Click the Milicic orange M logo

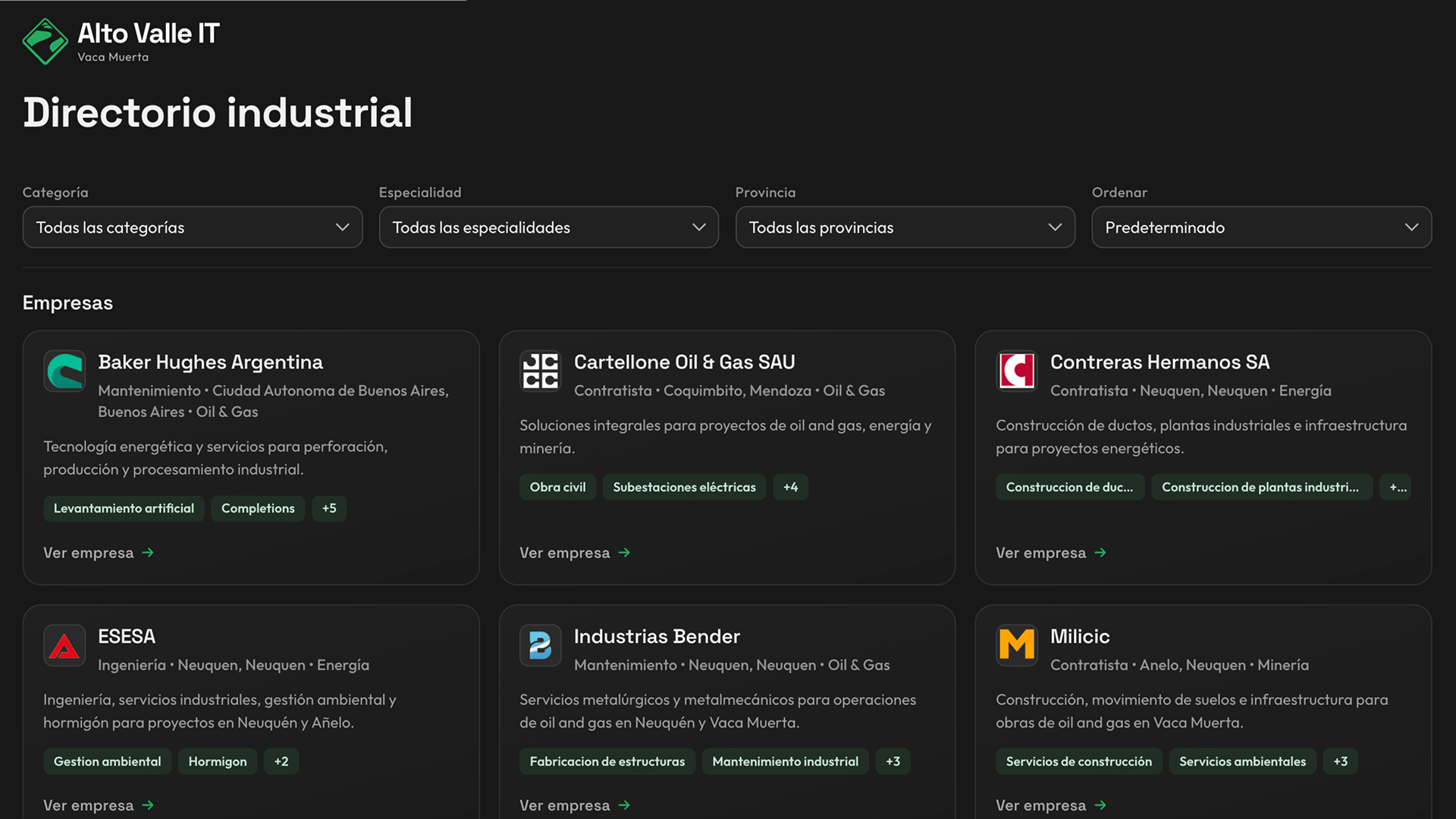1017,645
